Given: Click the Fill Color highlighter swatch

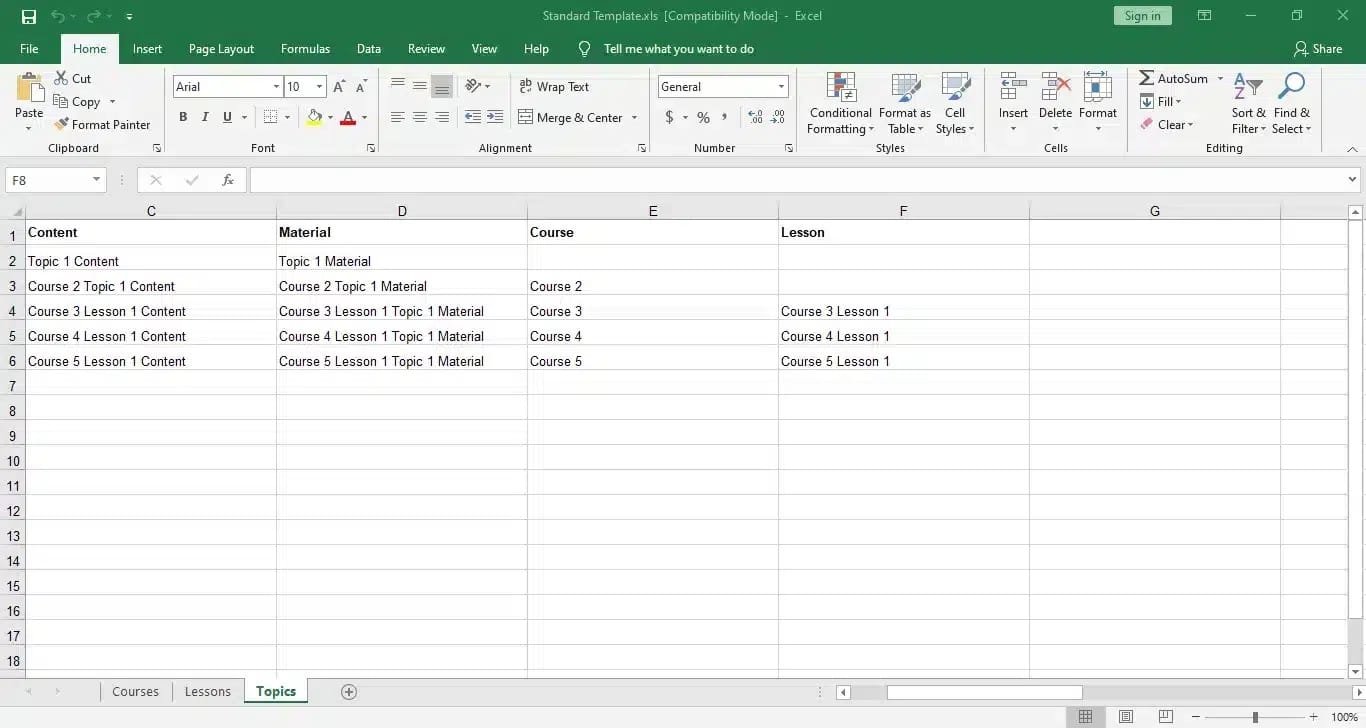Looking at the screenshot, I should [x=314, y=117].
